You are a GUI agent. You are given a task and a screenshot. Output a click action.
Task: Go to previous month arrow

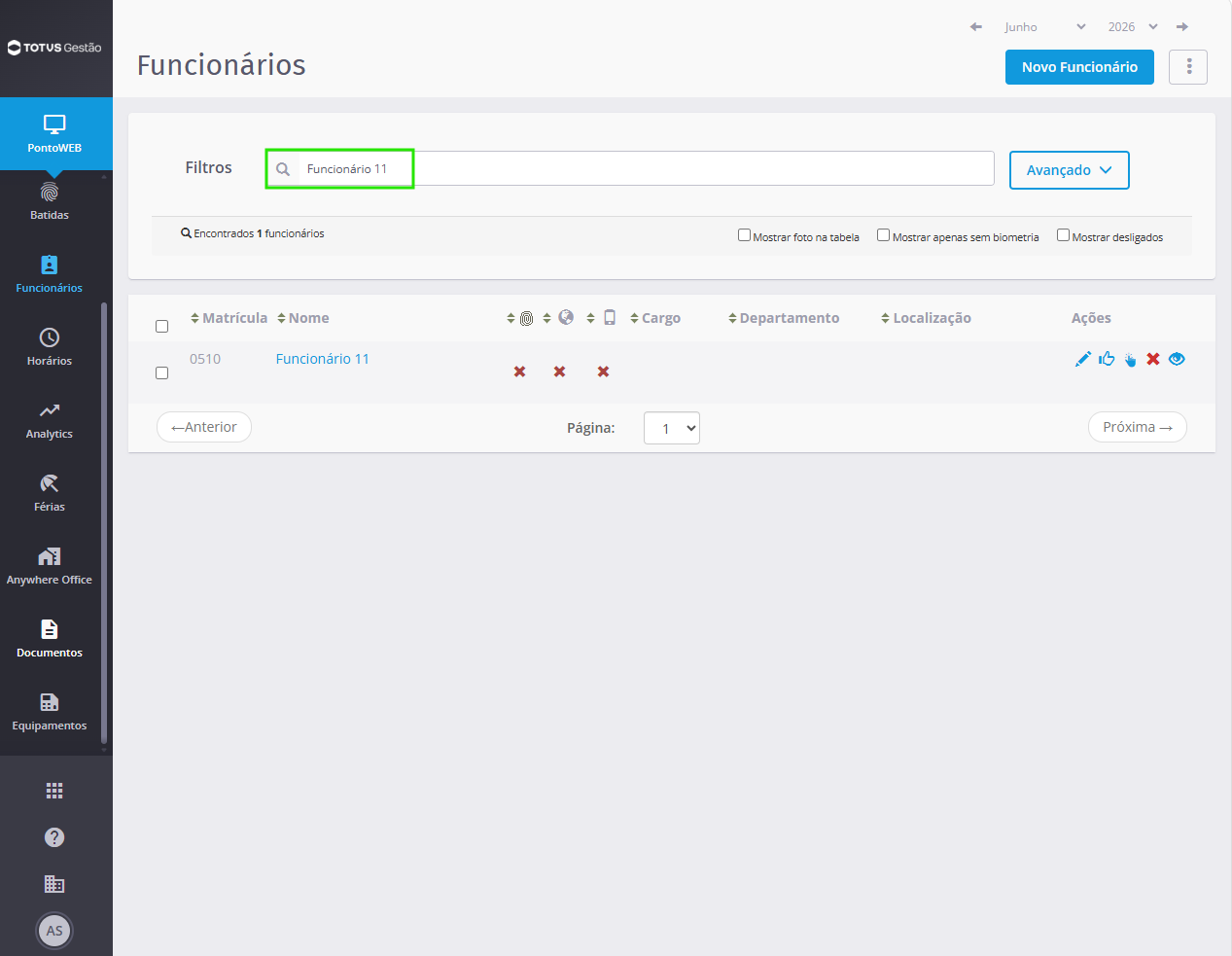click(976, 27)
